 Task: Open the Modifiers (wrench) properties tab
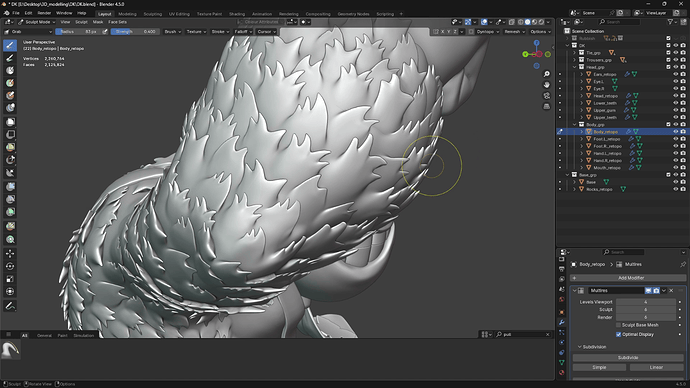pyautogui.click(x=562, y=322)
